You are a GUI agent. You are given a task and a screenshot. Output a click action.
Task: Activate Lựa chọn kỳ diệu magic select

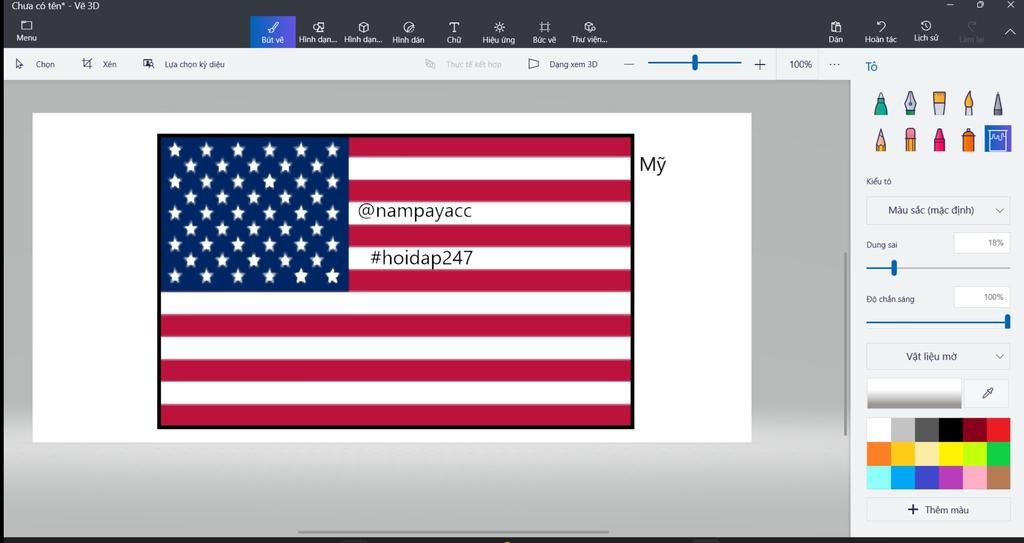click(x=184, y=64)
